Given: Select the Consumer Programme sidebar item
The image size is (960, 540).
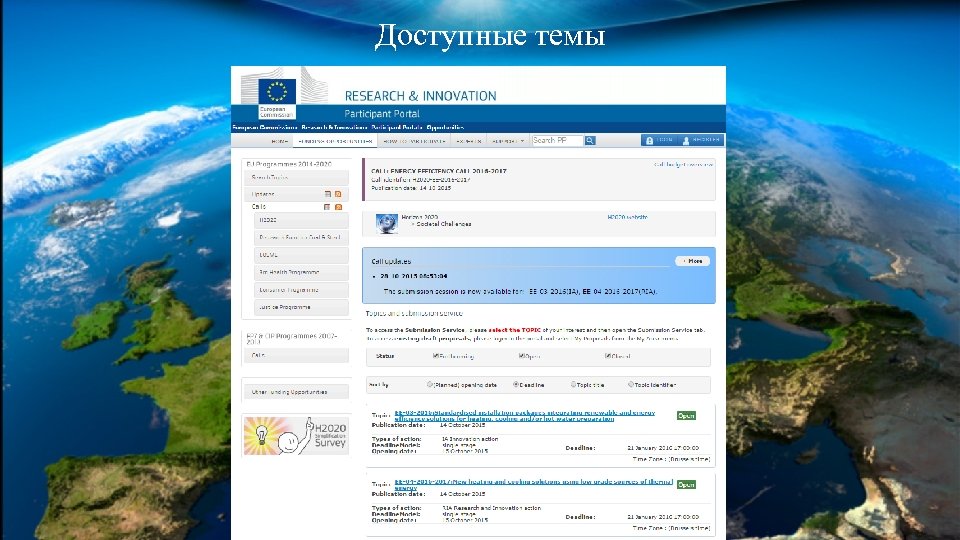Looking at the screenshot, I should 301,290.
